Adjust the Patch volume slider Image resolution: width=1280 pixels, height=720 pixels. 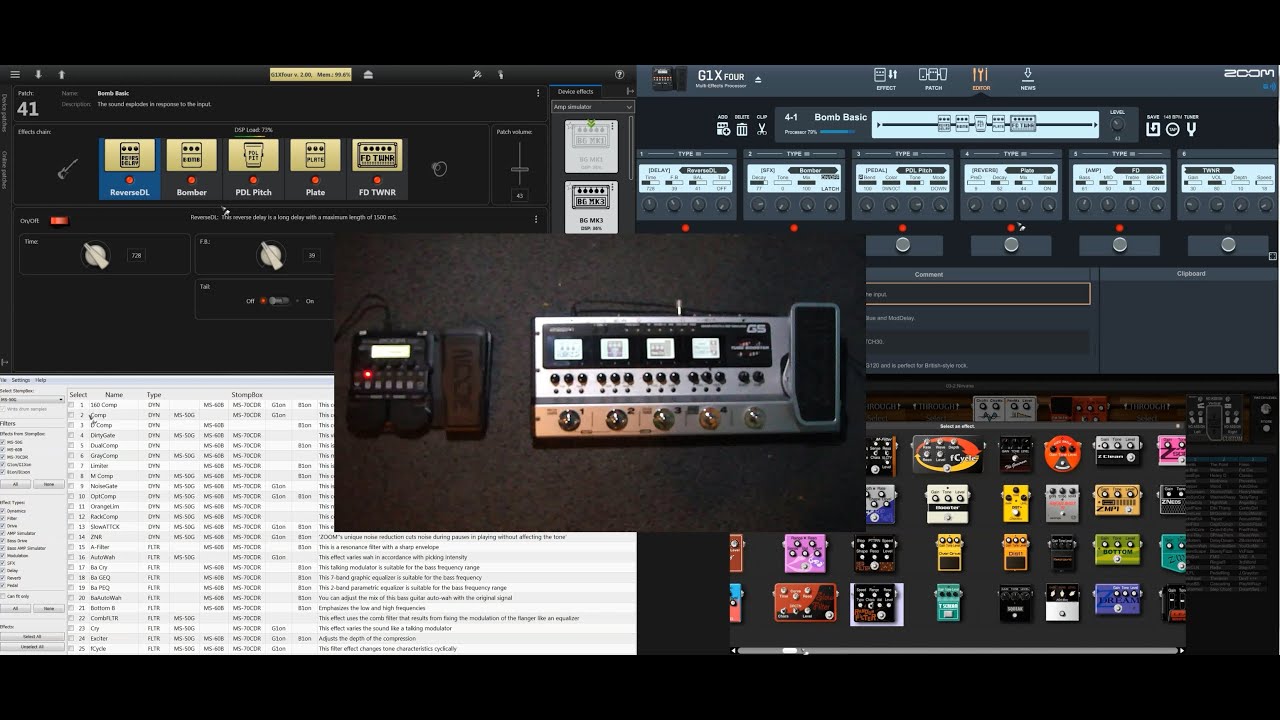pos(520,169)
